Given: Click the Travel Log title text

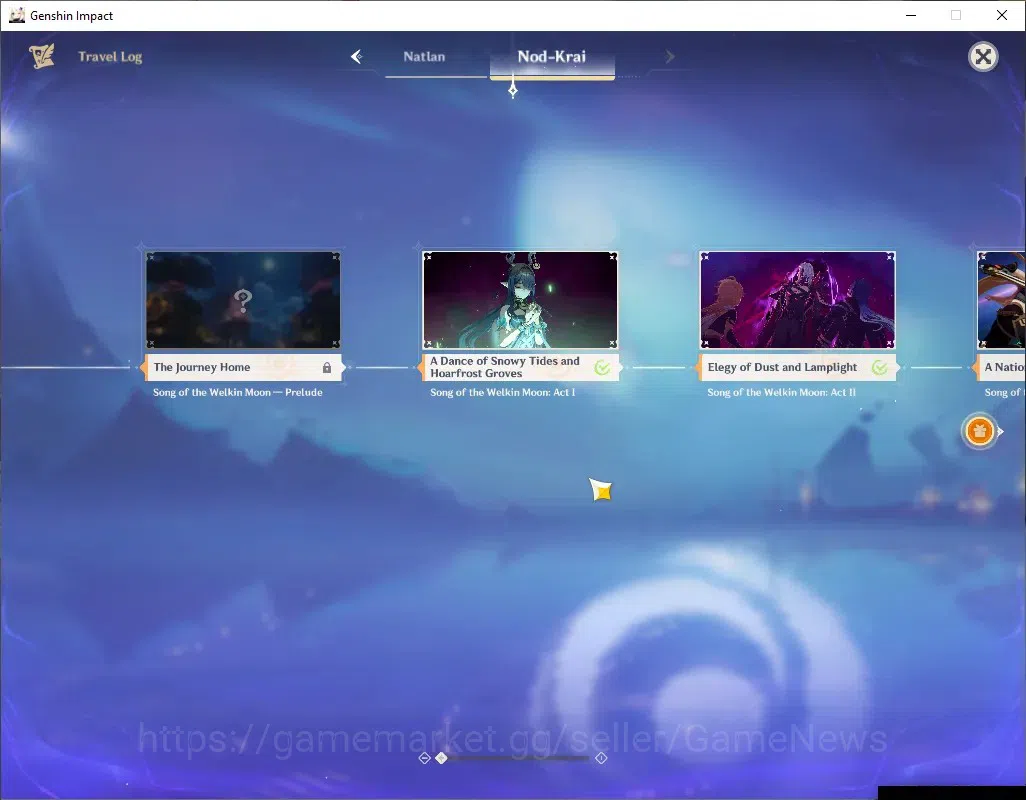Looking at the screenshot, I should pyautogui.click(x=110, y=57).
